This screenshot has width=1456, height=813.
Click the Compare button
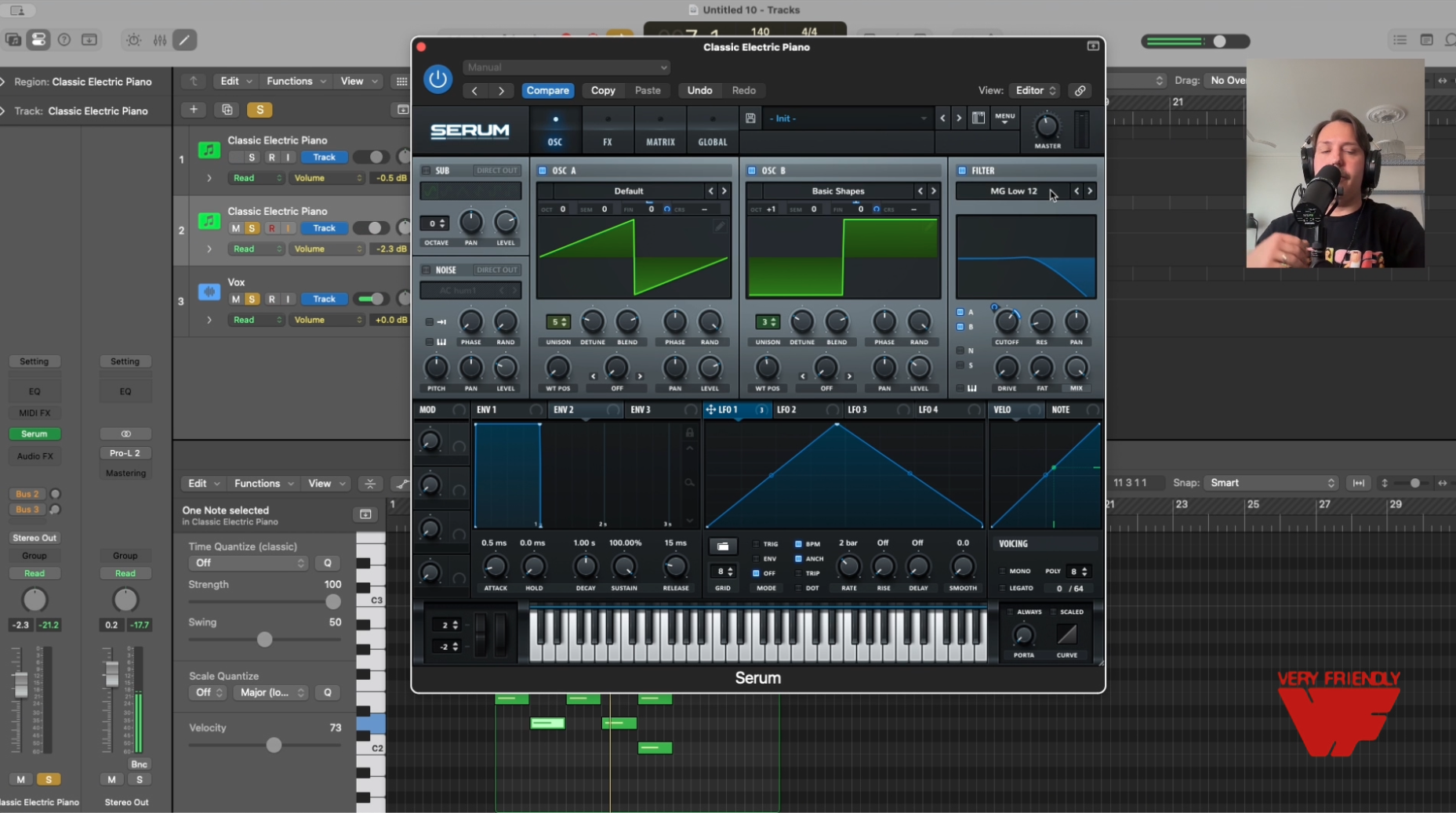point(547,91)
